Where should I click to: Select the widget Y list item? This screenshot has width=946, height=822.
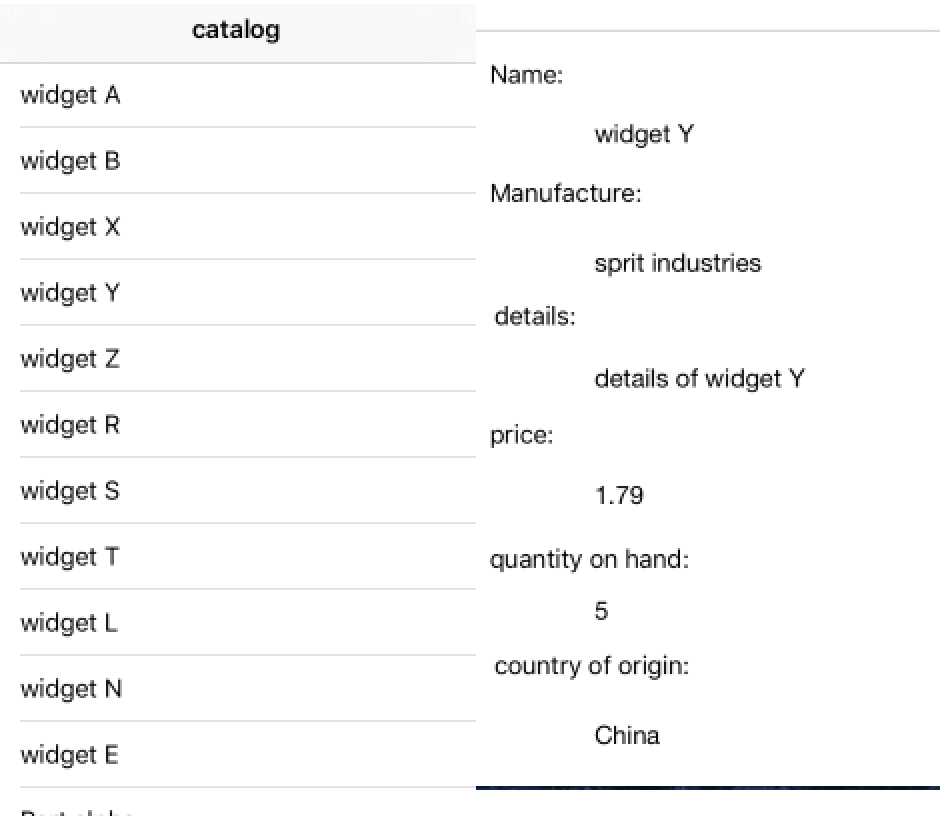tap(238, 293)
